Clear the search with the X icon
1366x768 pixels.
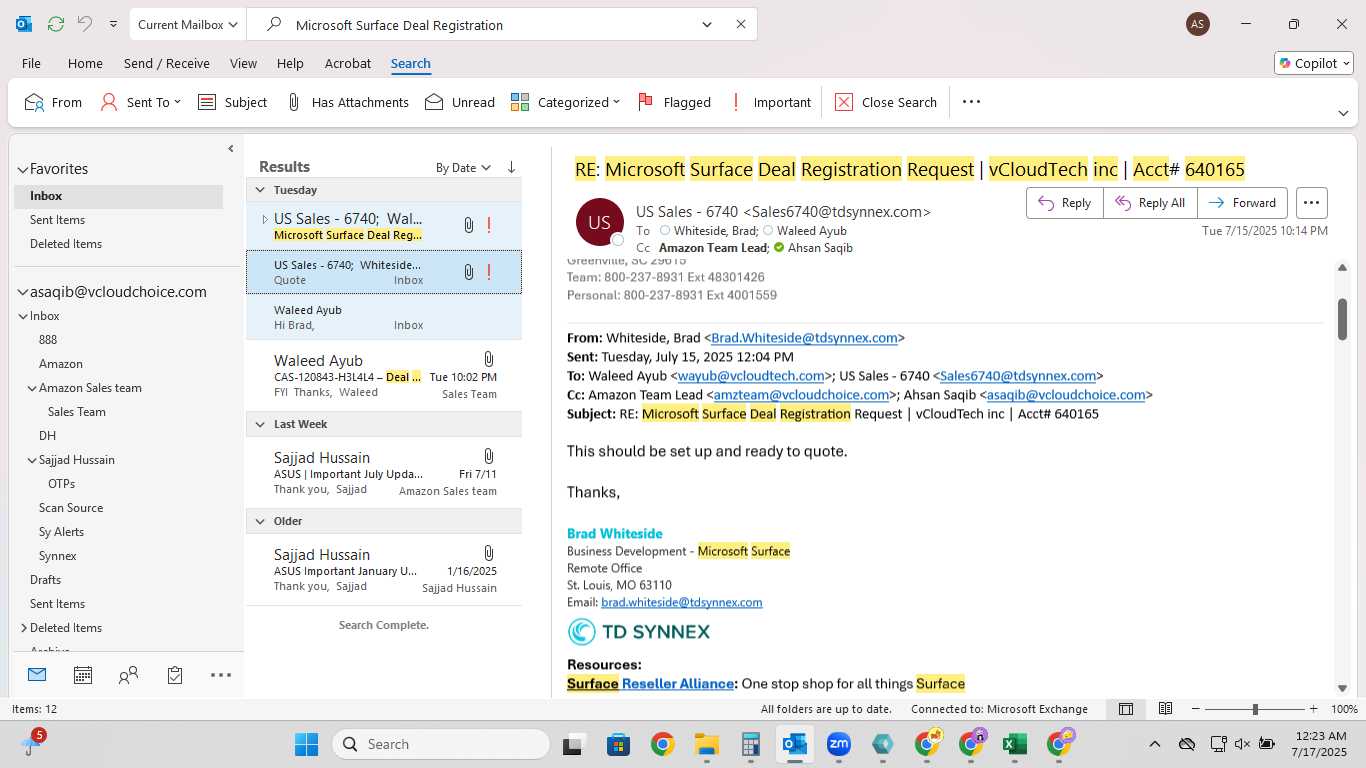point(741,24)
